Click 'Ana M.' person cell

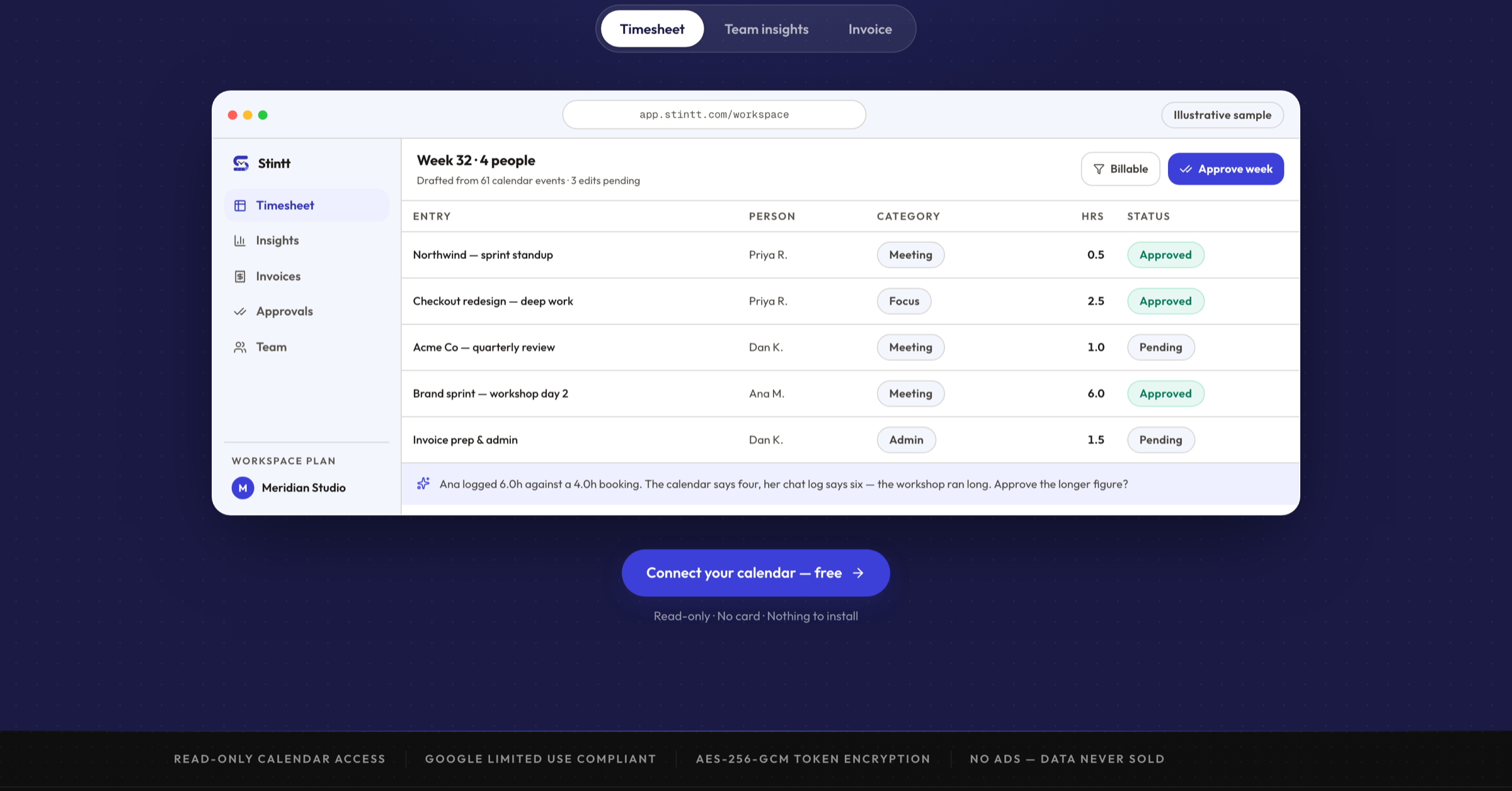pyautogui.click(x=767, y=394)
